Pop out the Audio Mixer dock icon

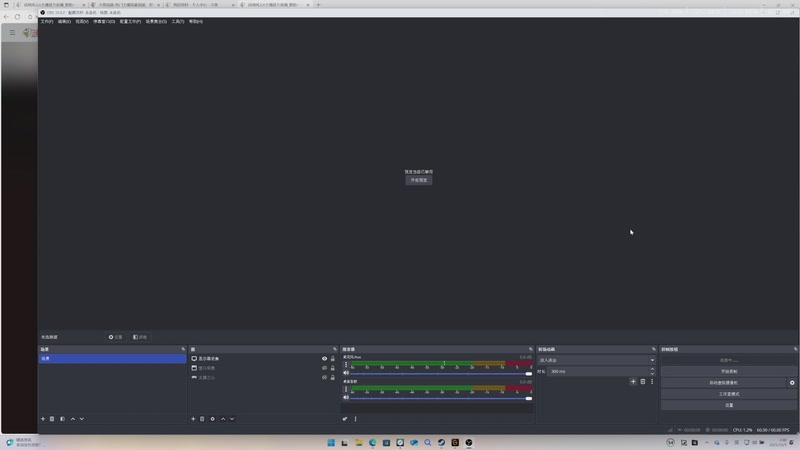(531, 349)
